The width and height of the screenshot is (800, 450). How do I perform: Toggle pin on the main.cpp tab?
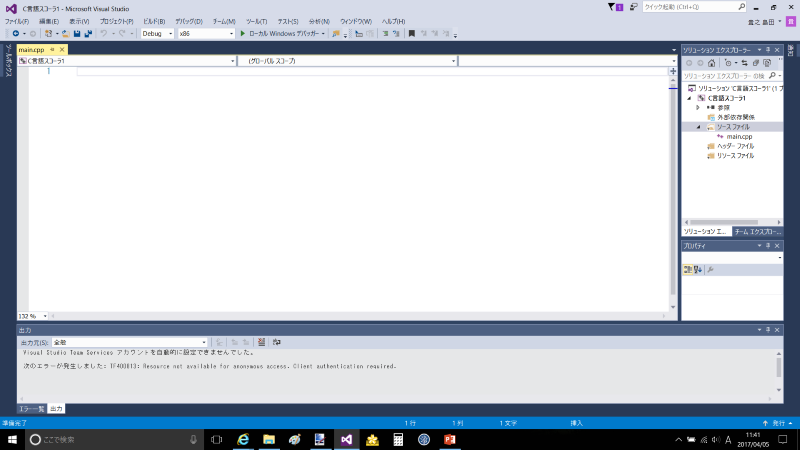52,49
